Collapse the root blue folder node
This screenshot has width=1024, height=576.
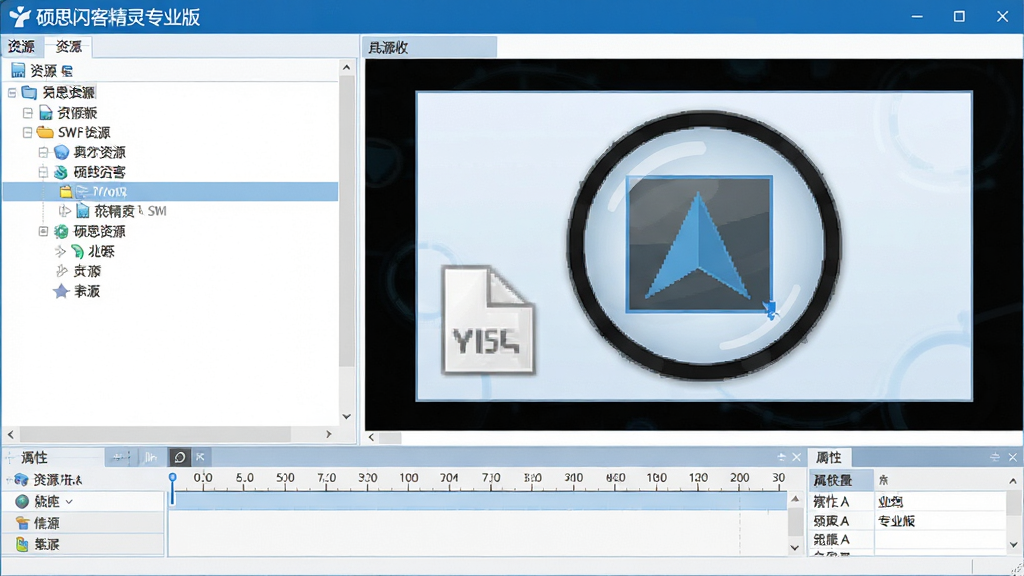click(x=12, y=93)
